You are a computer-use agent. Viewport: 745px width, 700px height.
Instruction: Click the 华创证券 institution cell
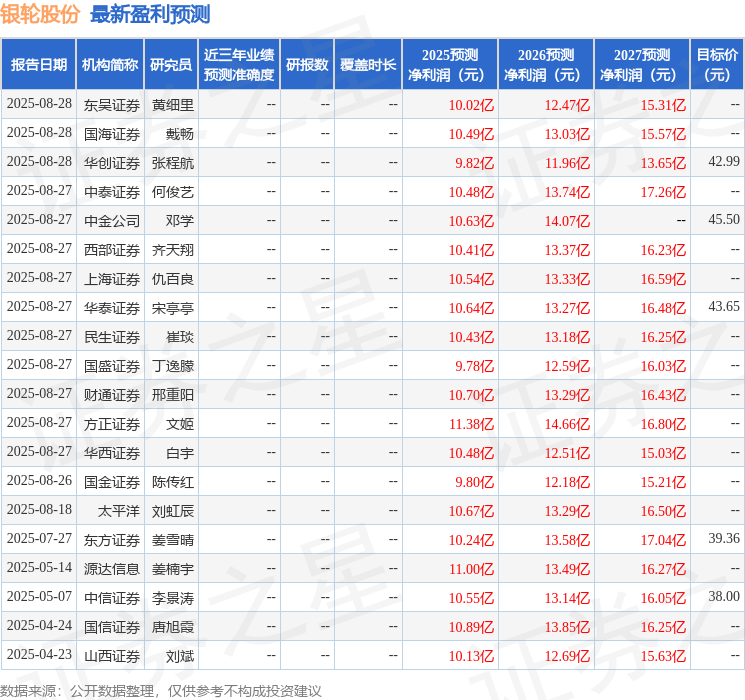click(112, 163)
